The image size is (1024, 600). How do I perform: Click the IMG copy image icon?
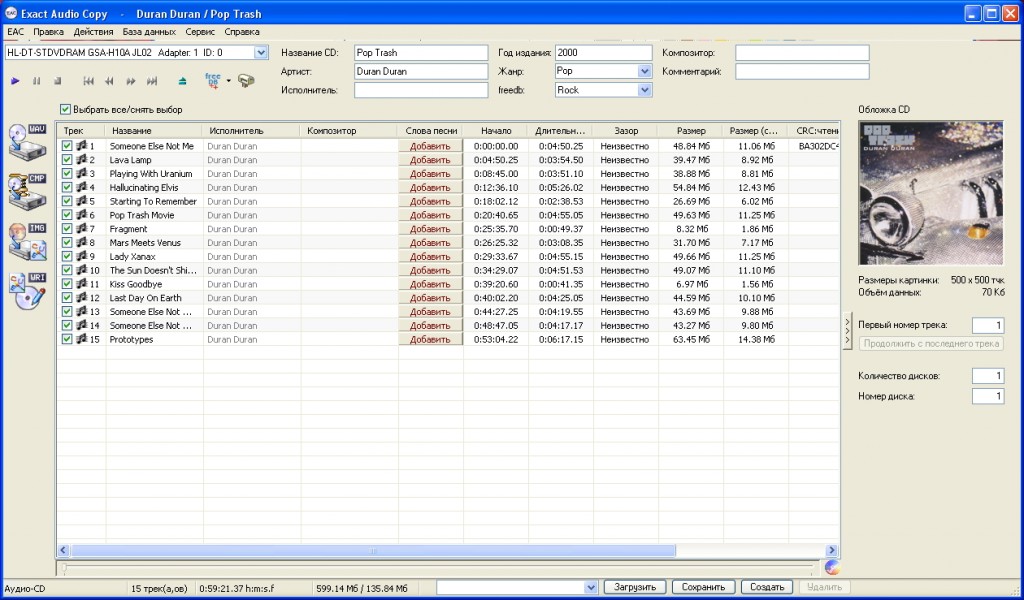pyautogui.click(x=27, y=241)
